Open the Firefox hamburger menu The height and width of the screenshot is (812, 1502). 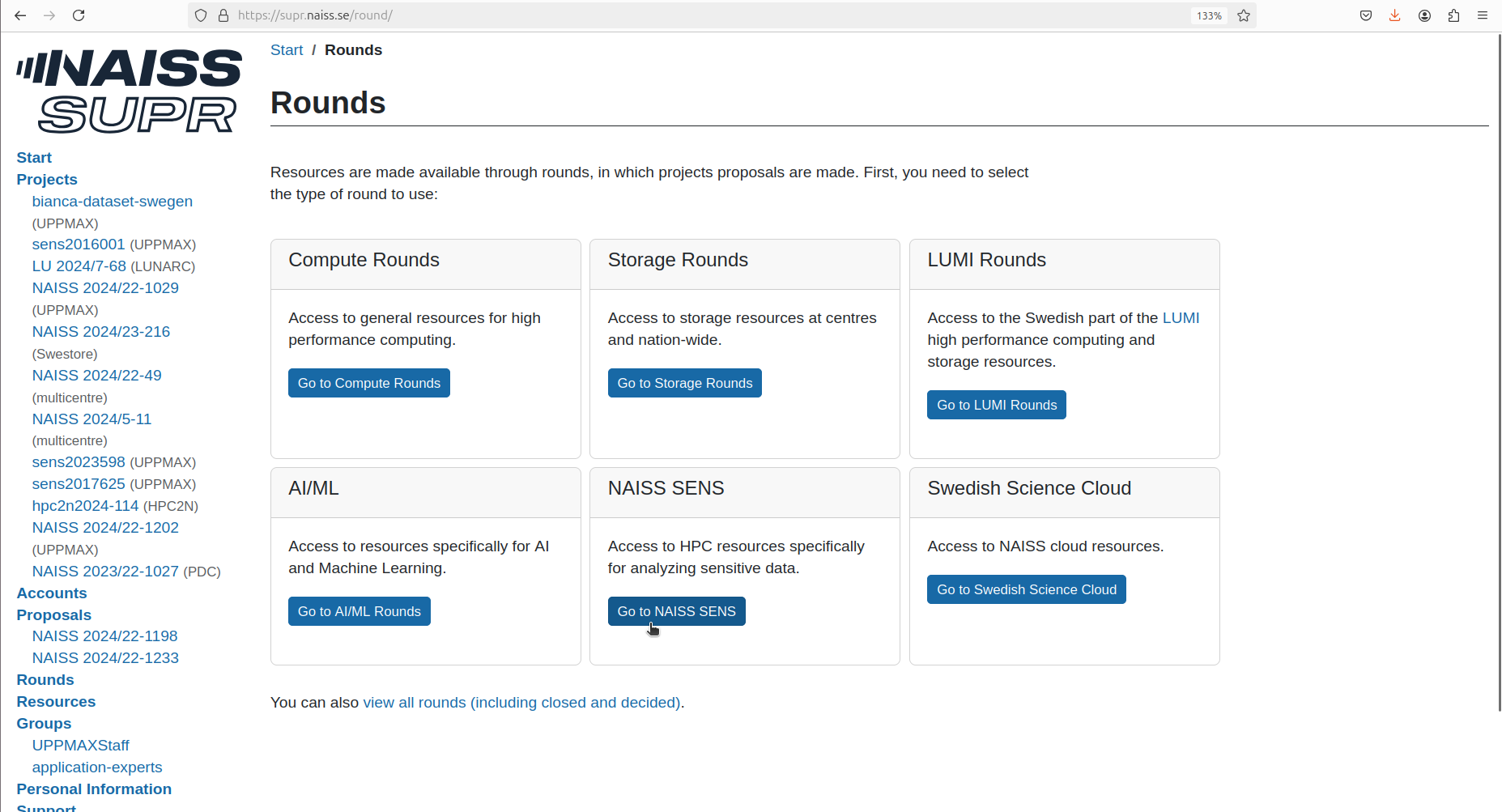1483,15
